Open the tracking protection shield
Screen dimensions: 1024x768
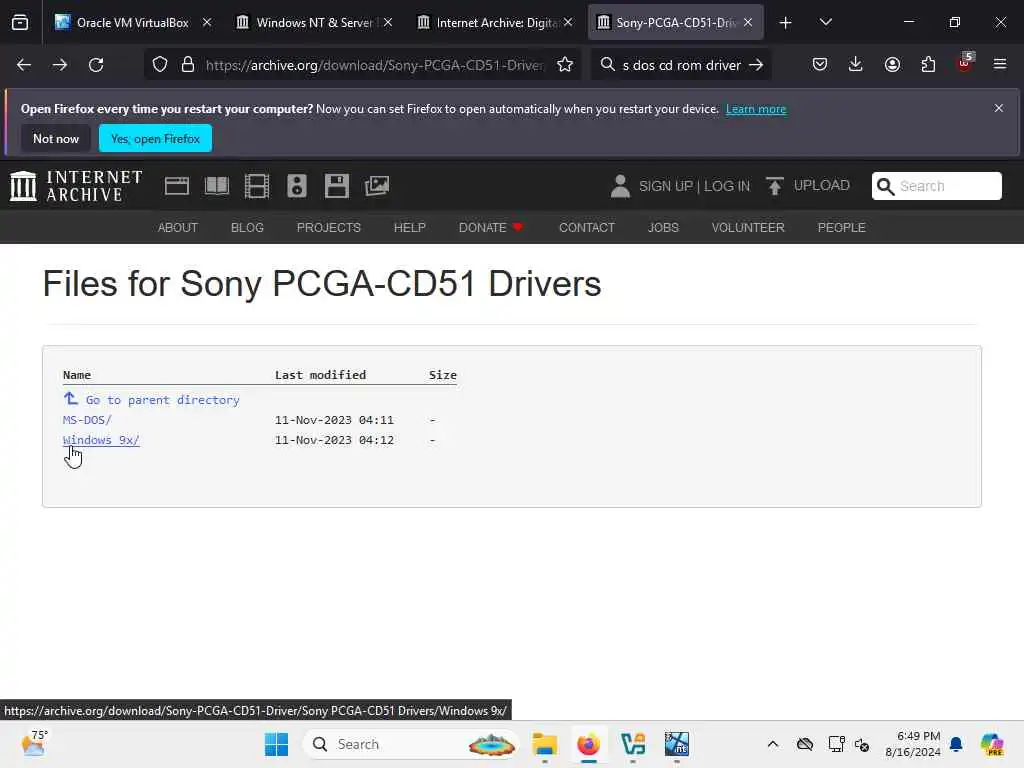(160, 65)
